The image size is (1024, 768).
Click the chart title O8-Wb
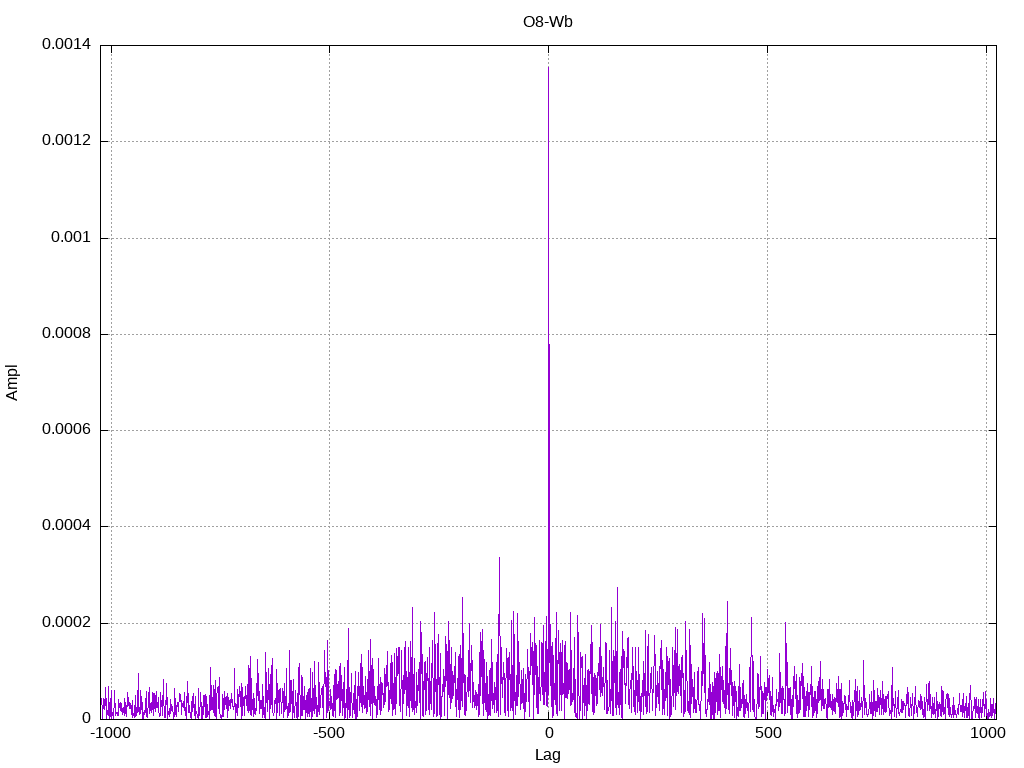pos(548,22)
